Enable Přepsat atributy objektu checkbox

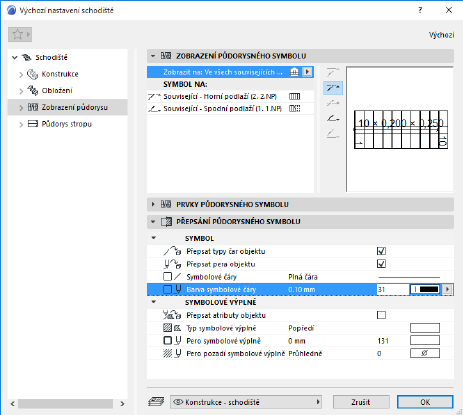[x=381, y=315]
